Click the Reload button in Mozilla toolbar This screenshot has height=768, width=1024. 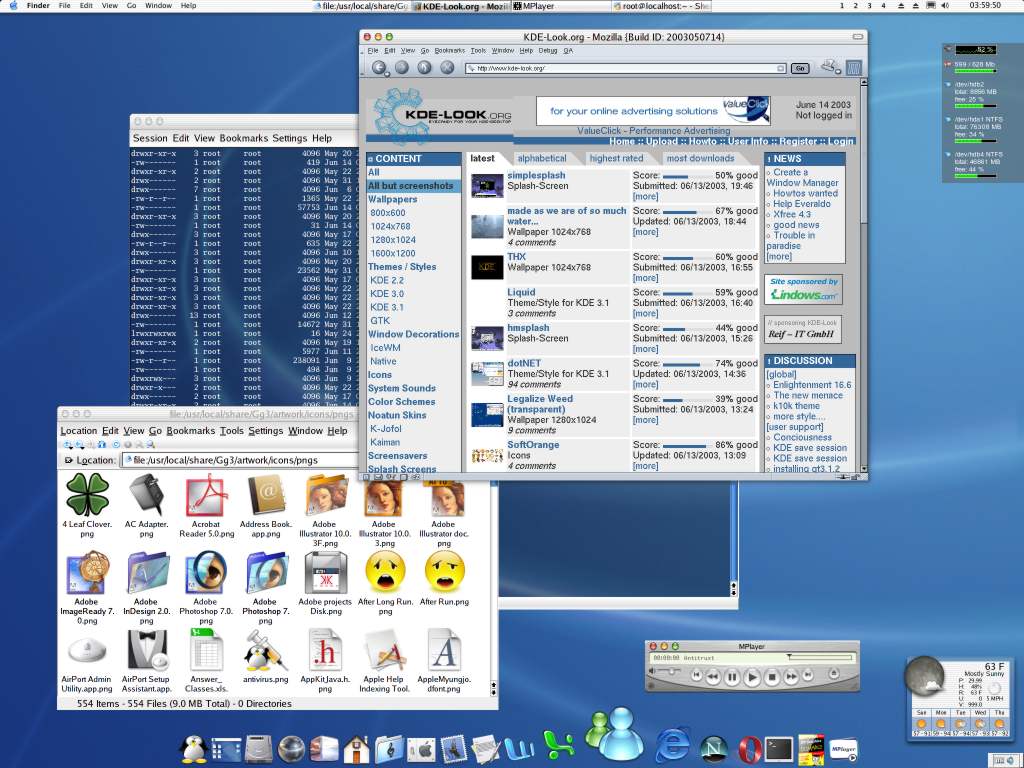coord(424,67)
